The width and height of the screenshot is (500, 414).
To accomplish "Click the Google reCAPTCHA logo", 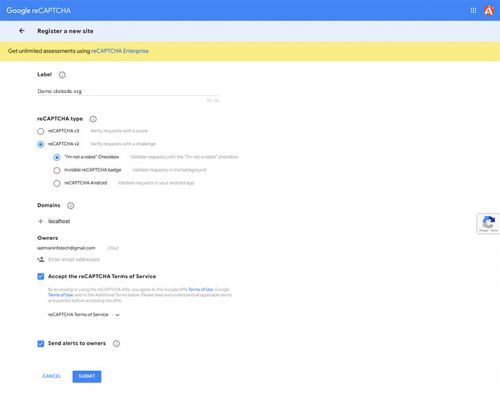I will 38,11.
